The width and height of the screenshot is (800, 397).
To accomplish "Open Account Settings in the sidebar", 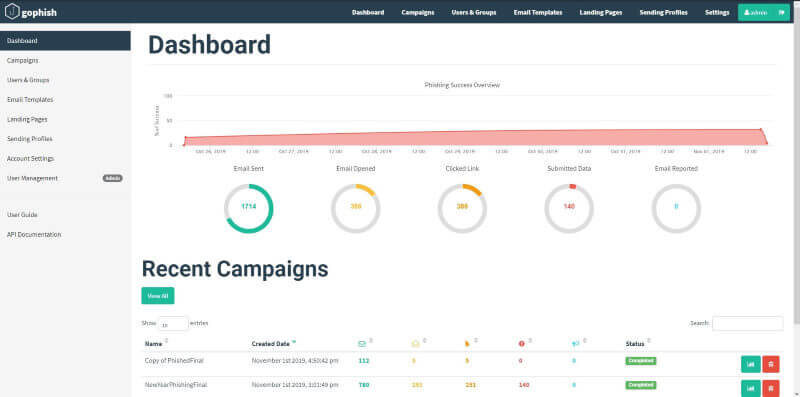I will (65, 158).
